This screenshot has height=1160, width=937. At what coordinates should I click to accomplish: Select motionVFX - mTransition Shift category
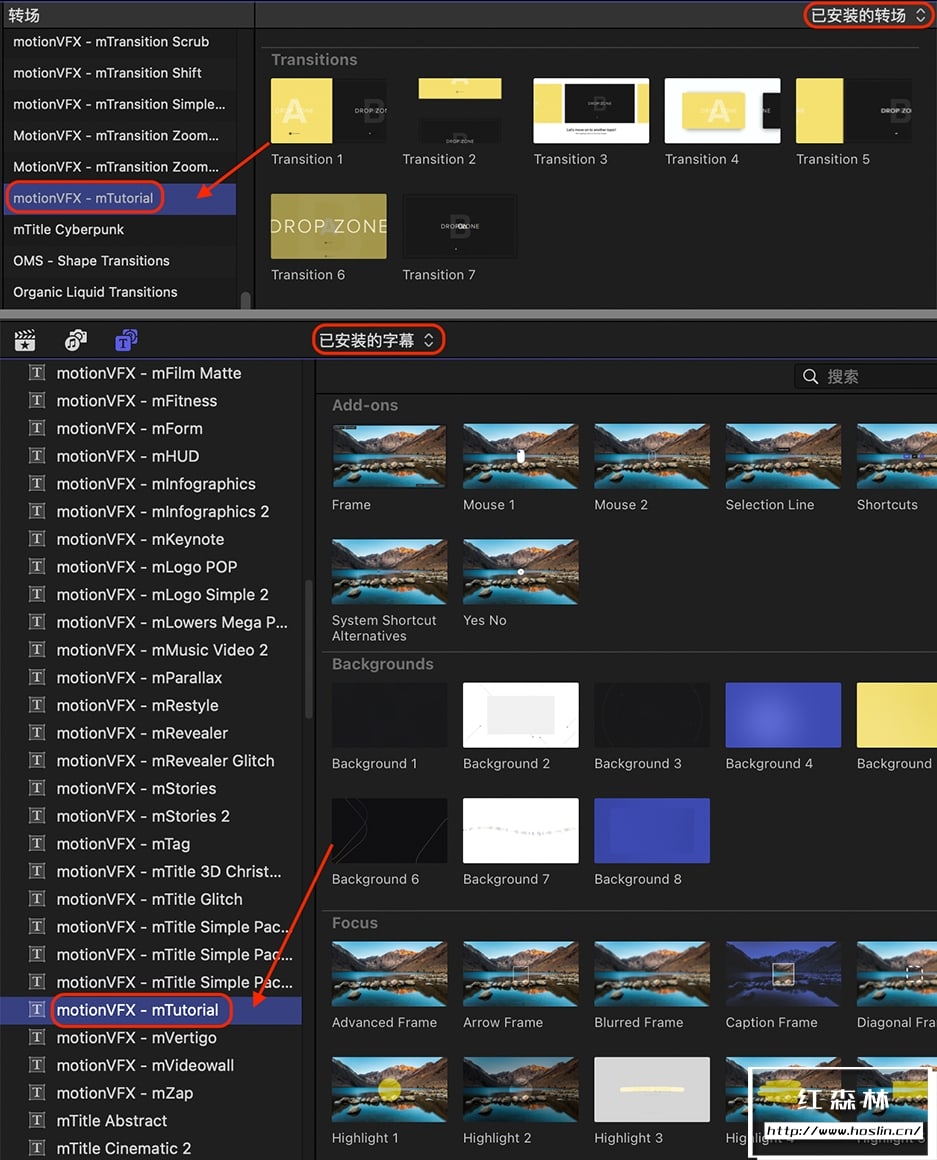click(107, 73)
